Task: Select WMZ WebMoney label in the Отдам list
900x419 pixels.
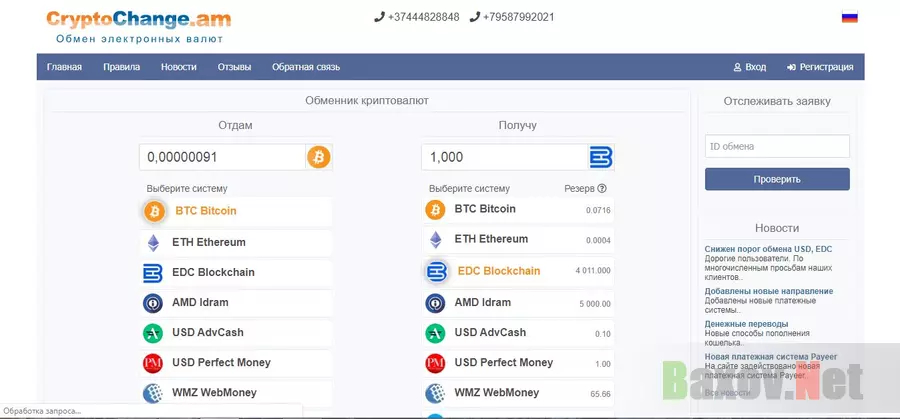Action: click(215, 393)
